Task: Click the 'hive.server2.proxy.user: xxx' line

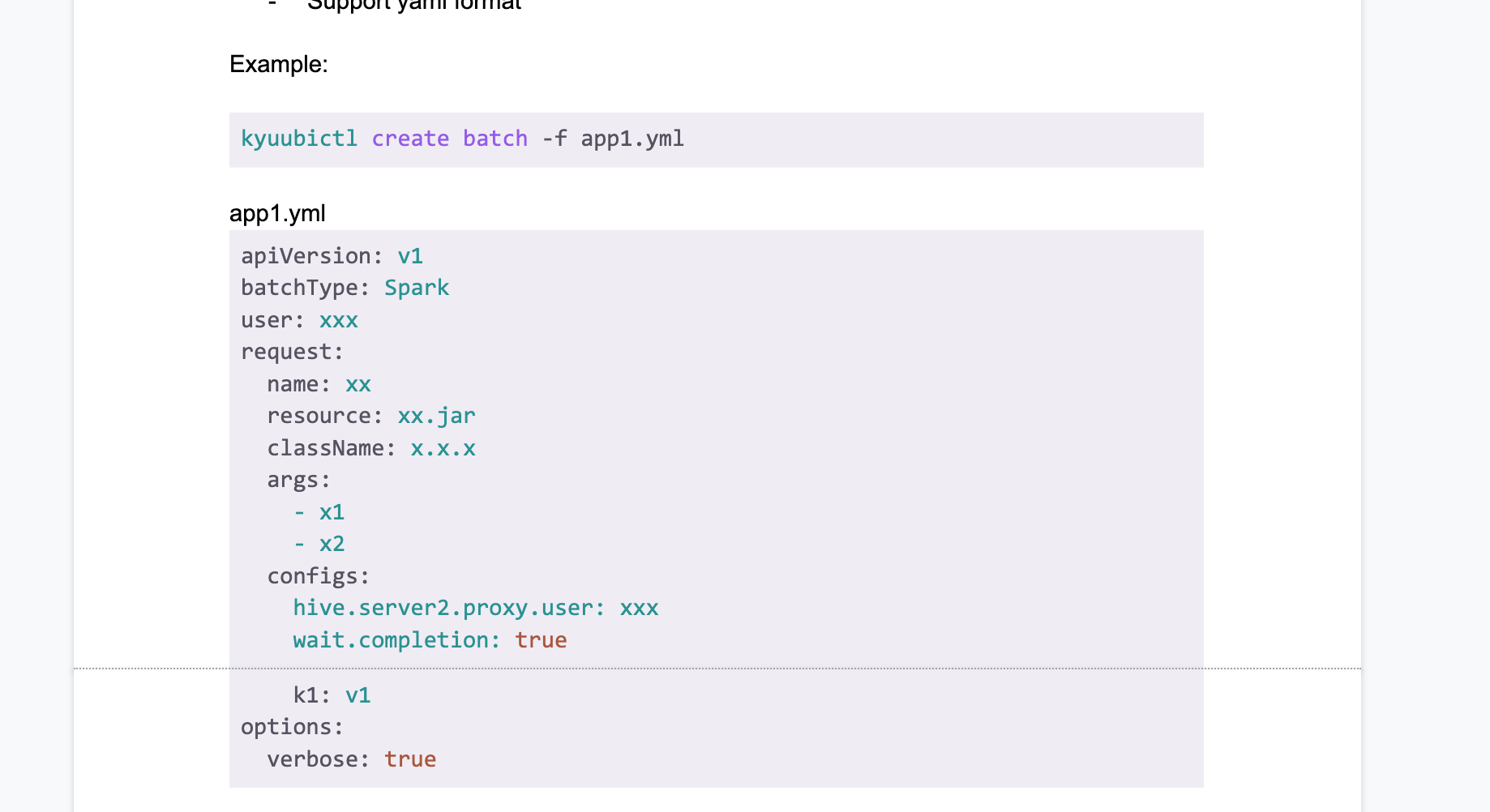Action: tap(476, 608)
